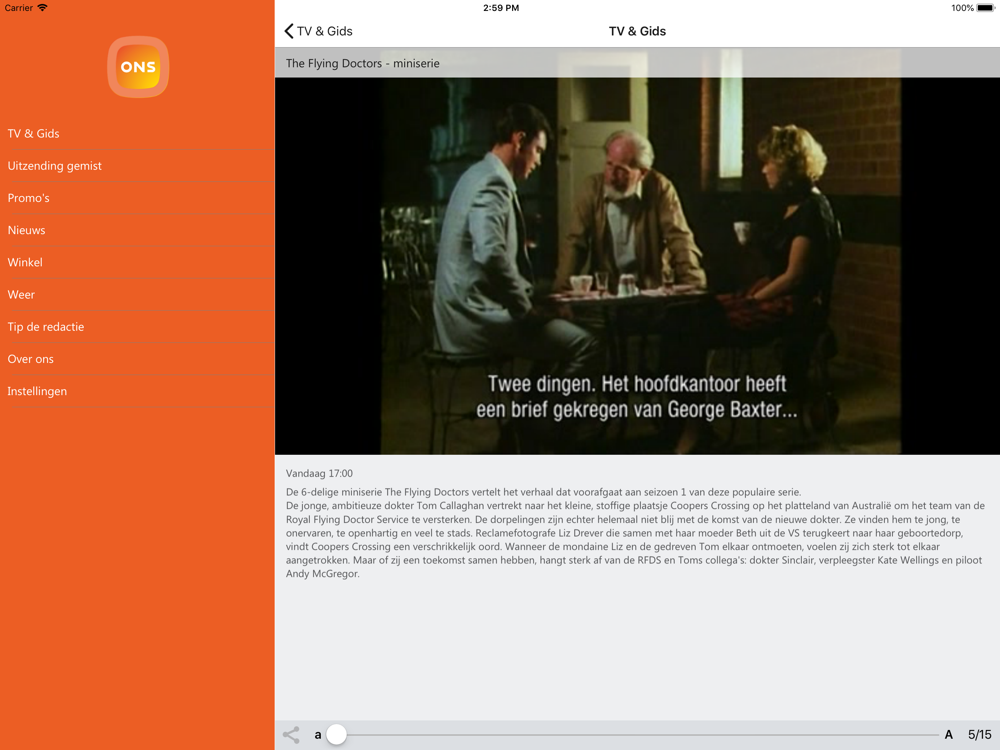Click the 5/15 page counter

(x=980, y=735)
